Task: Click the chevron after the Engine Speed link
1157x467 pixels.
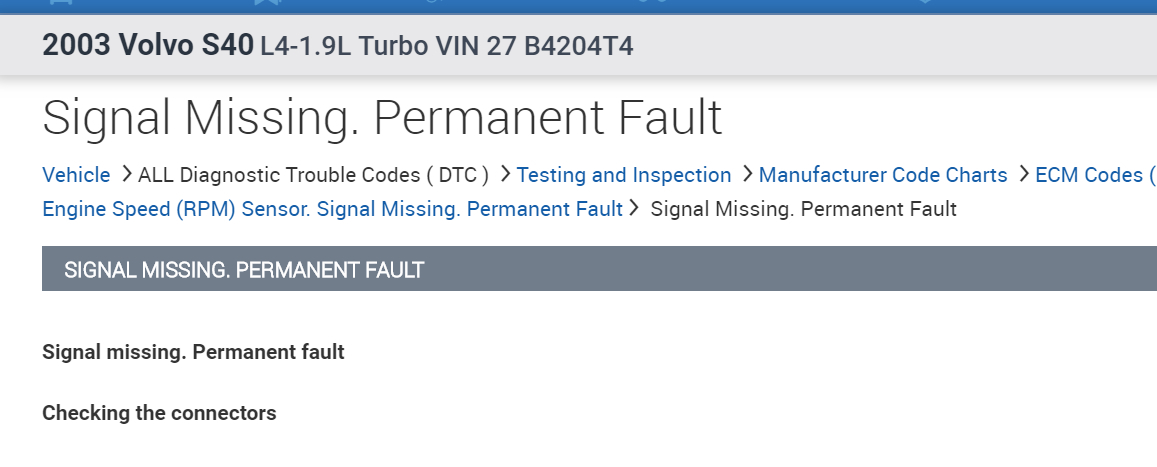Action: pos(634,208)
